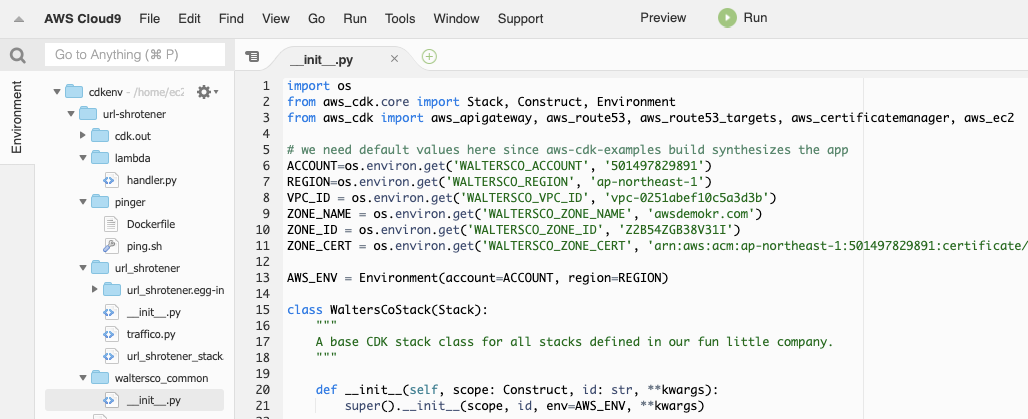This screenshot has width=1028, height=419.
Task: Click the pinger folder icon
Action: click(x=100, y=202)
